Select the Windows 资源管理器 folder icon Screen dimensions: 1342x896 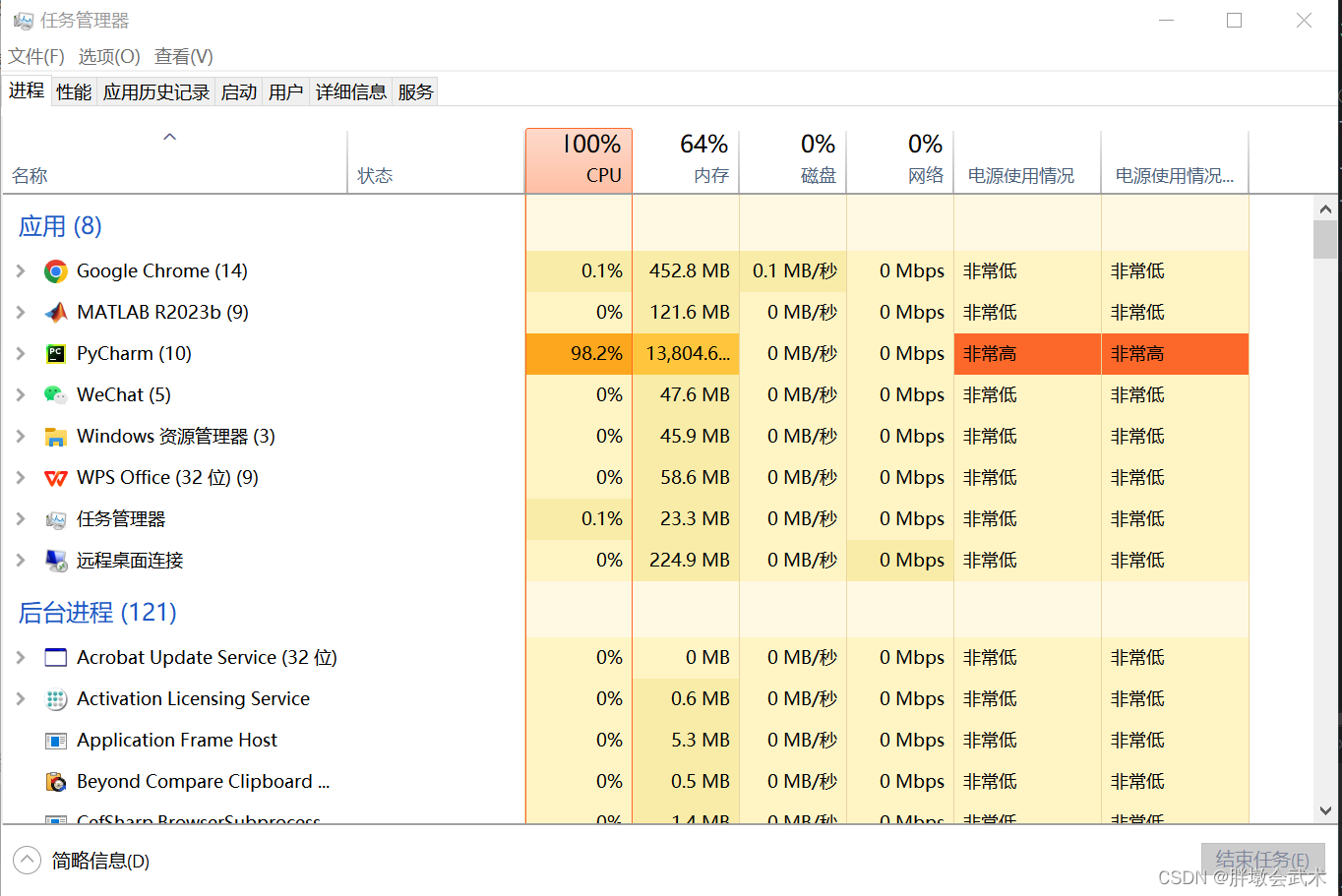[56, 437]
